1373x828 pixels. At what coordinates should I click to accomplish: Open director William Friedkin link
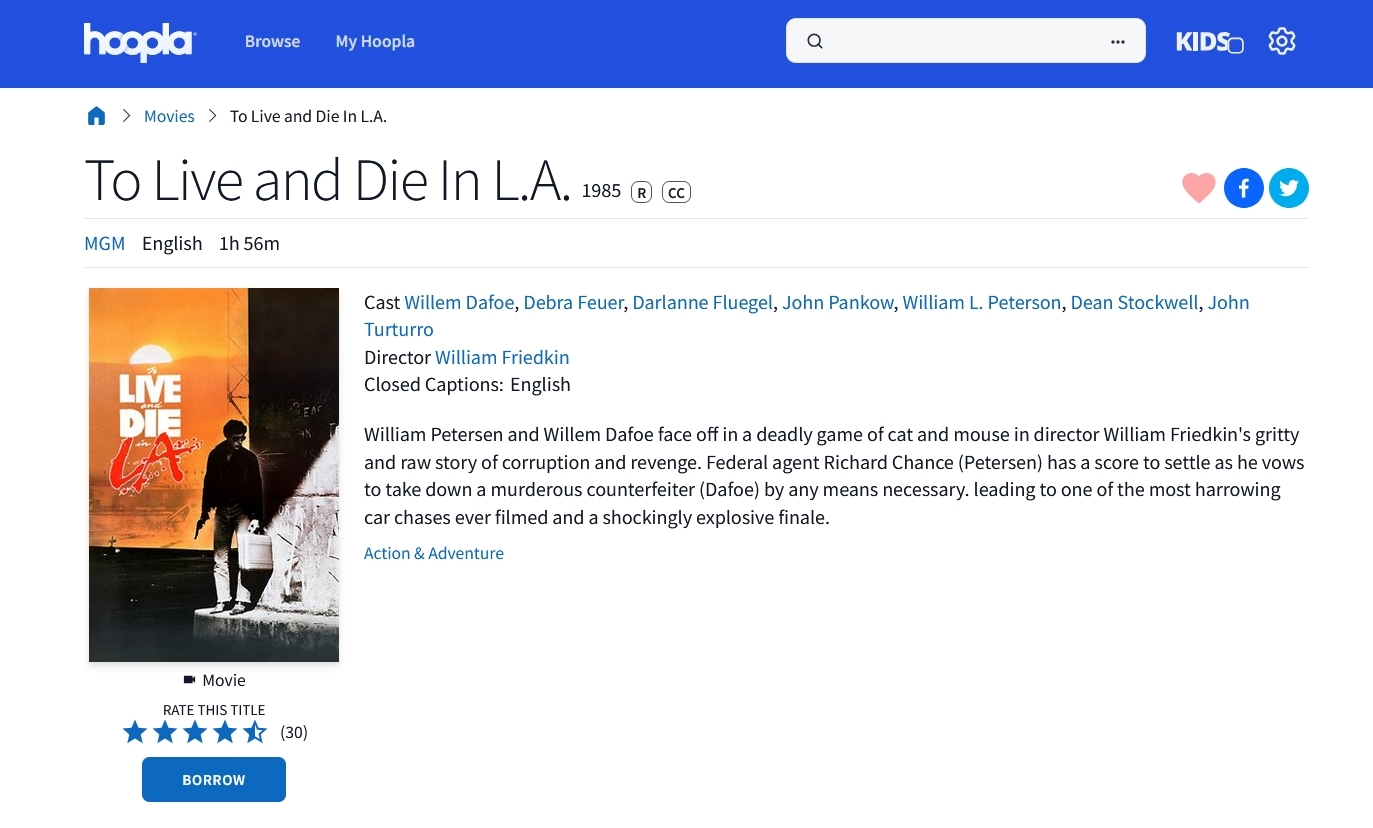click(502, 357)
